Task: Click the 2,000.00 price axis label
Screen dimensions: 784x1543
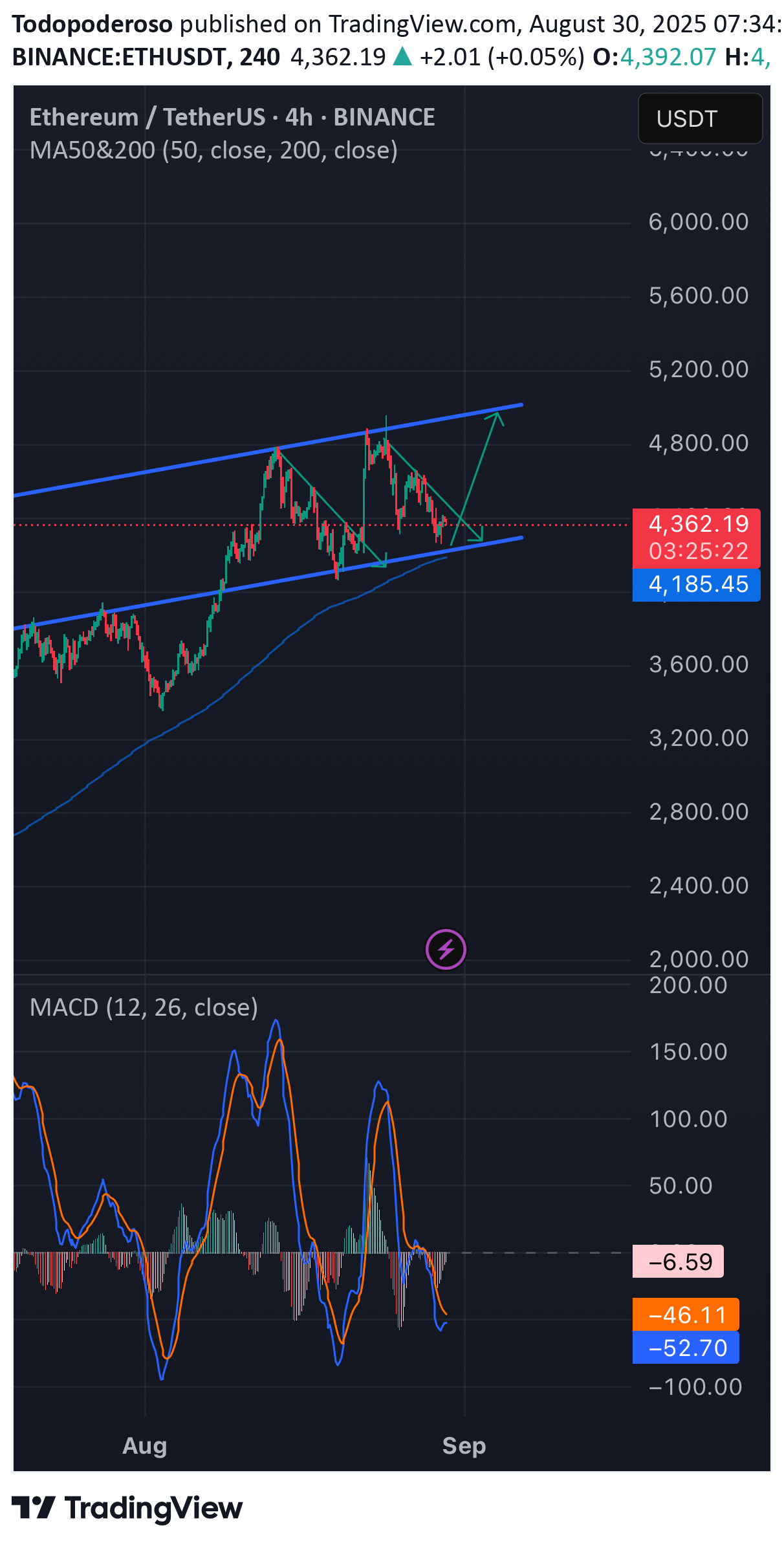Action: (699, 959)
